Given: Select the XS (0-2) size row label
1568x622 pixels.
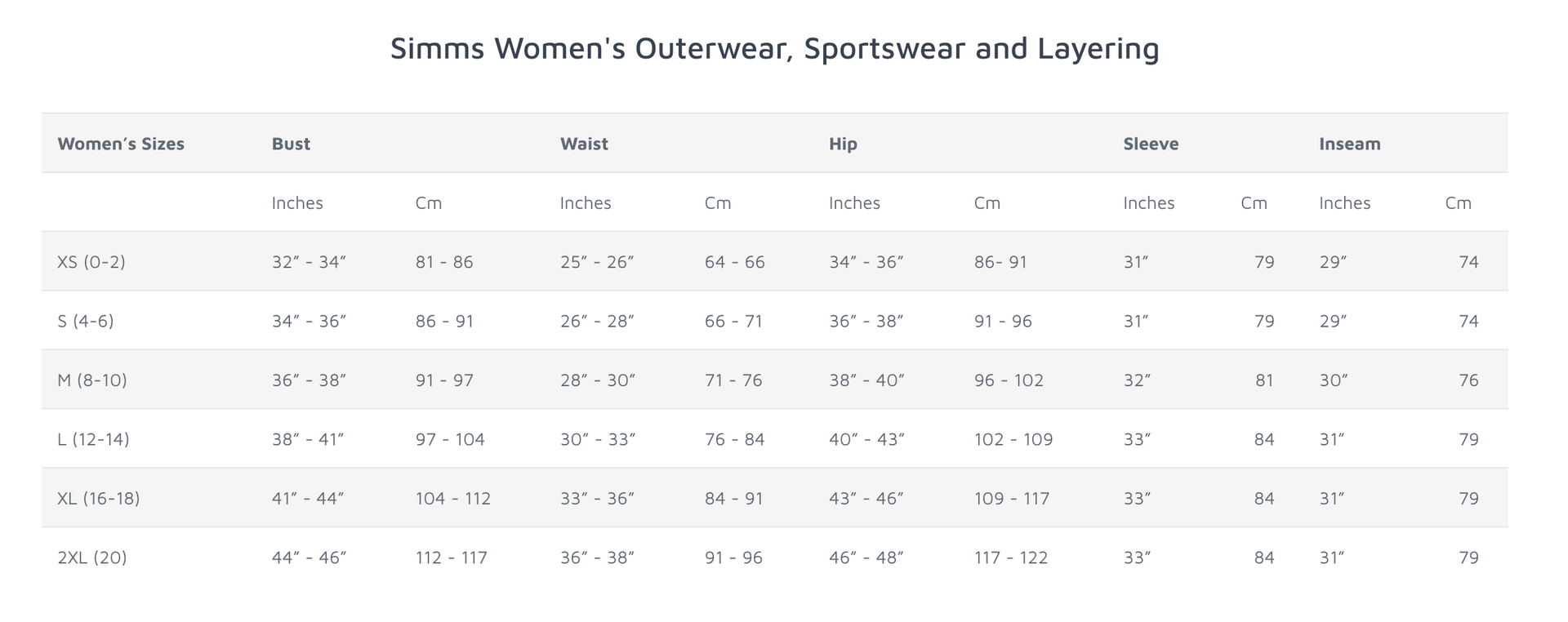Looking at the screenshot, I should click(x=91, y=262).
